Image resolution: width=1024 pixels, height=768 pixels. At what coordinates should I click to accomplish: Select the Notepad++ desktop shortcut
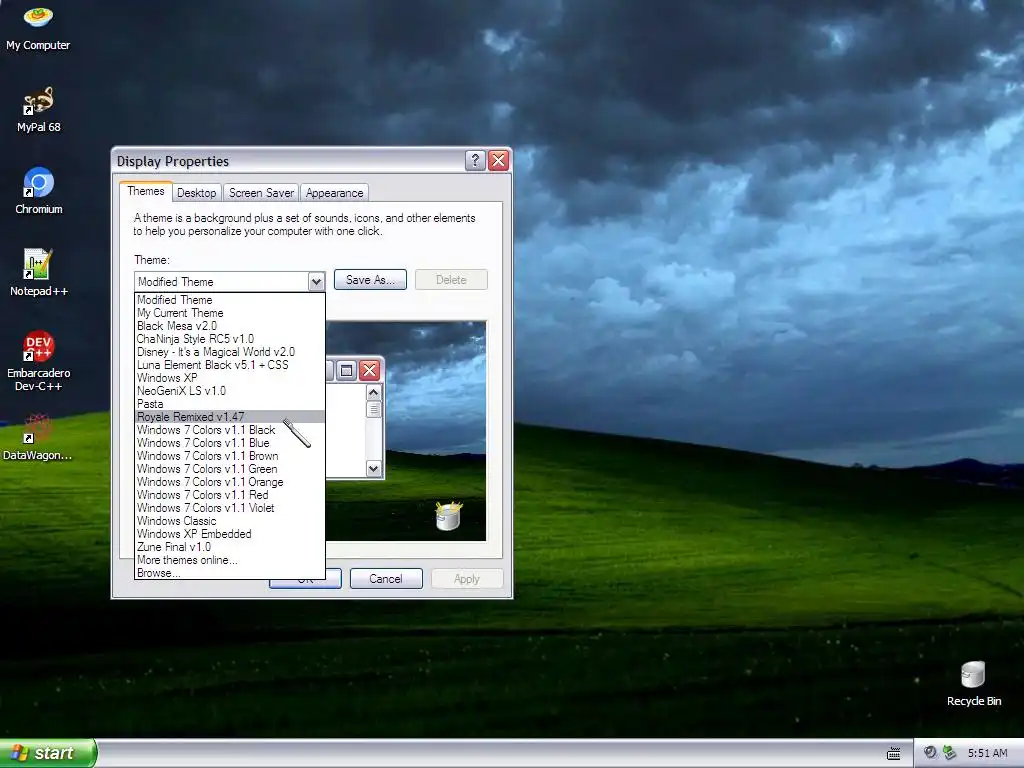[x=39, y=273]
